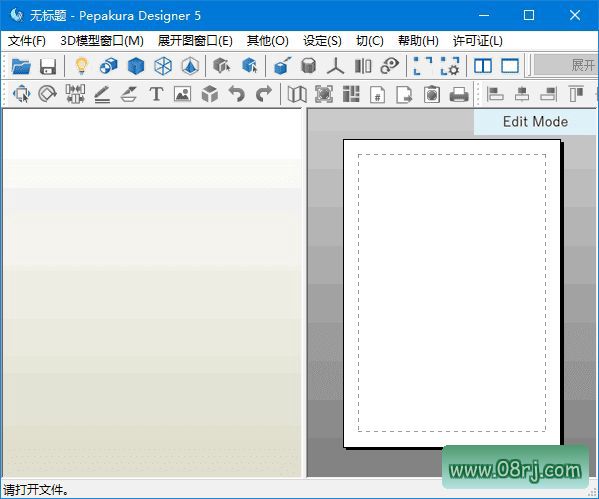Viewport: 599px width, 499px height.
Task: Switch to split two-pane window layout
Action: coord(483,66)
